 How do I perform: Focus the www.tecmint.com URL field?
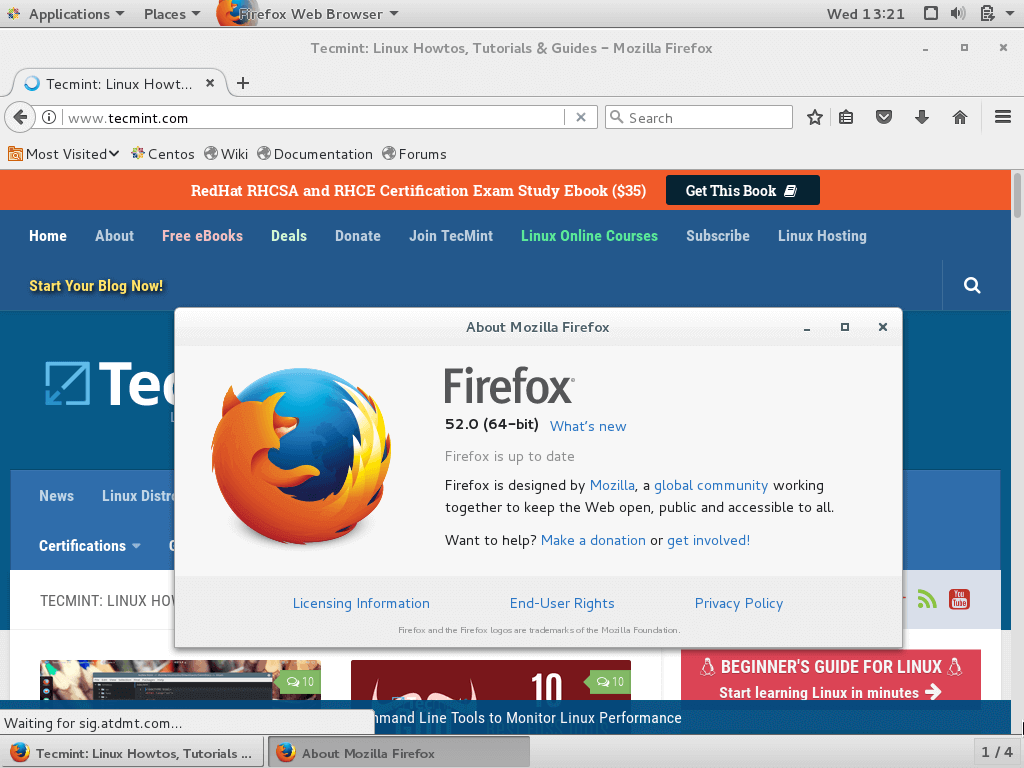313,118
